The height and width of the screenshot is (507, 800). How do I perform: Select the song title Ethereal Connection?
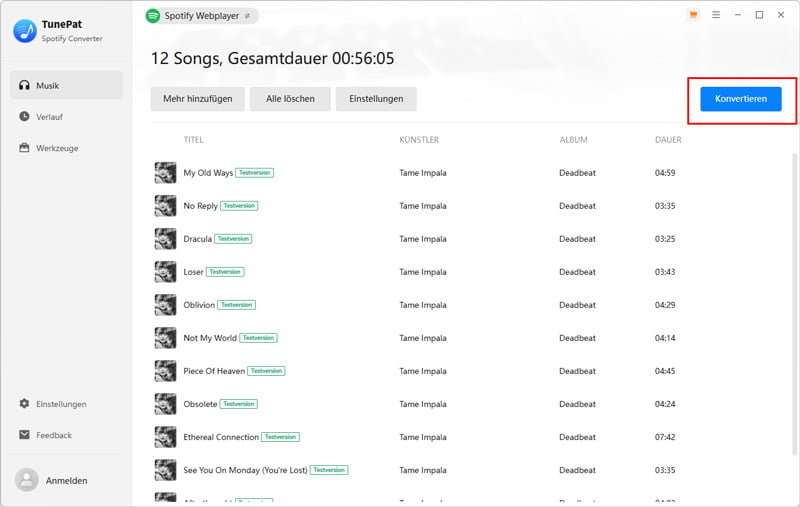221,437
